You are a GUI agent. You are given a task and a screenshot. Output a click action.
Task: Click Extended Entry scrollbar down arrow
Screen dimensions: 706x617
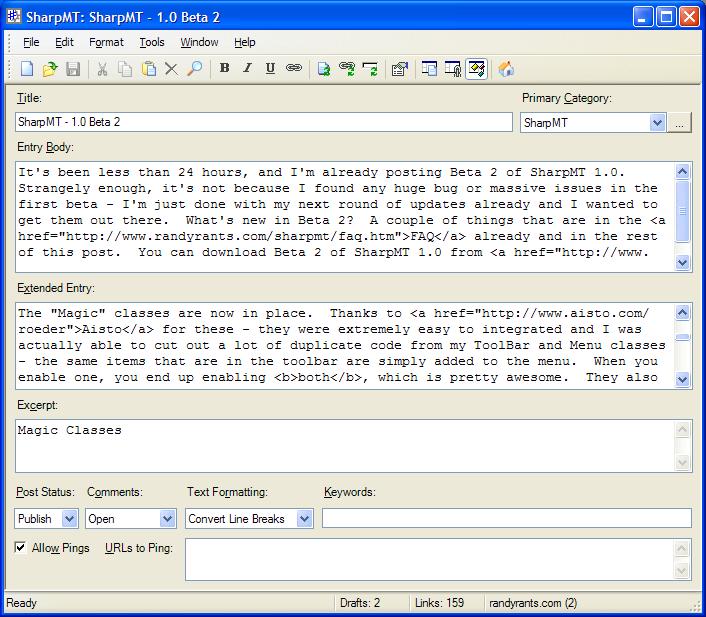tap(683, 379)
